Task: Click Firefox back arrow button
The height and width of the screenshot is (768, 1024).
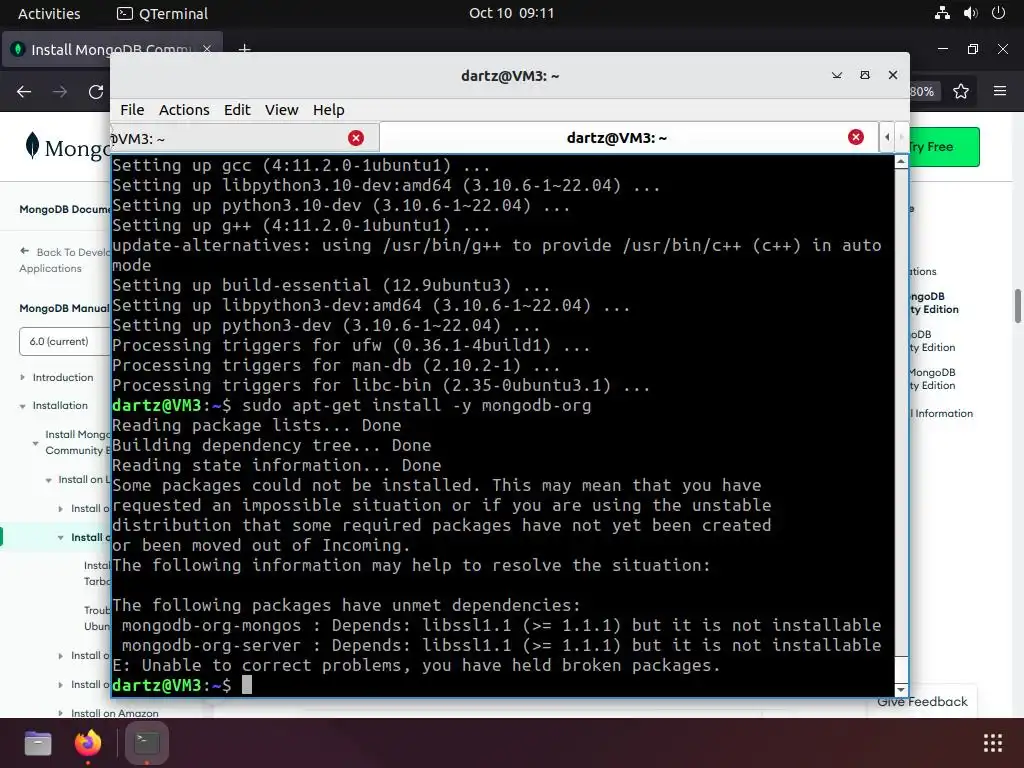Action: click(x=24, y=91)
